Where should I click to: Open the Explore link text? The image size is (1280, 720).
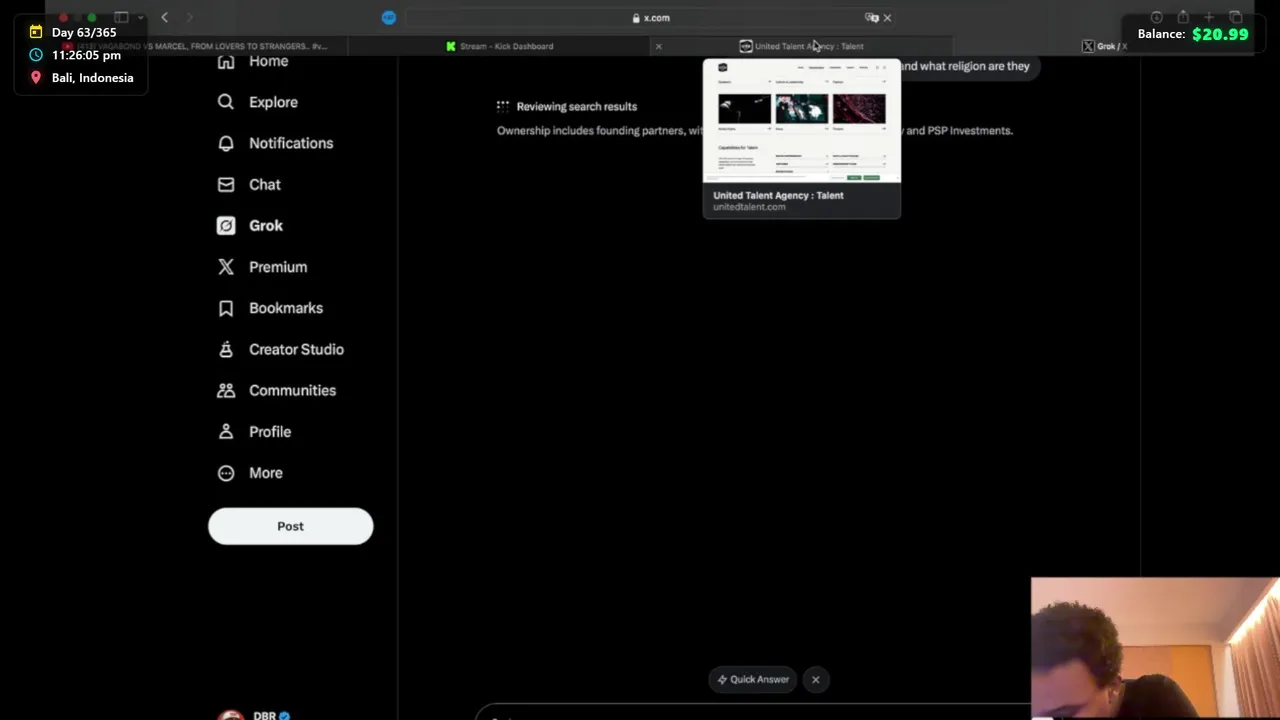(273, 102)
